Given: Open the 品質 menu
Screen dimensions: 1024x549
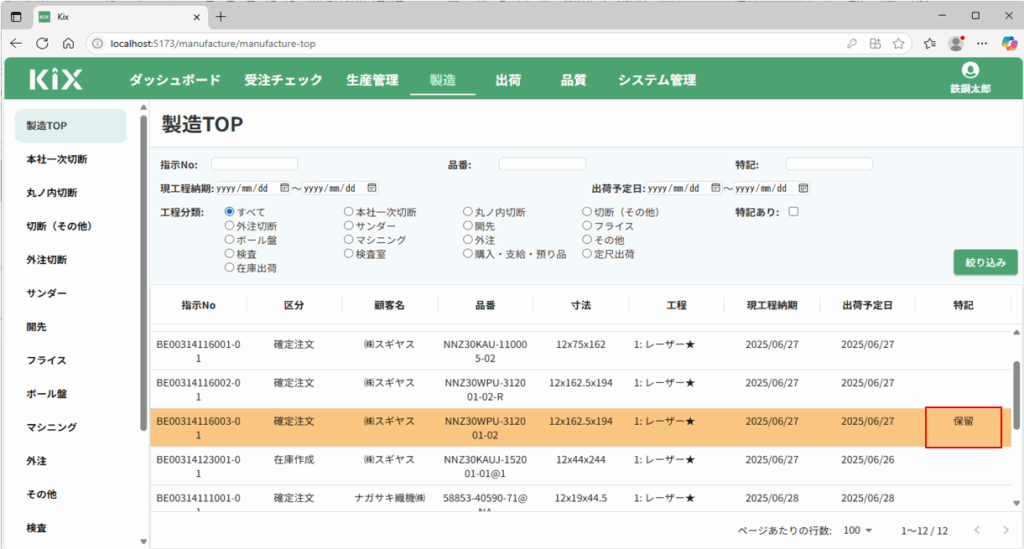Looking at the screenshot, I should pyautogui.click(x=573, y=80).
